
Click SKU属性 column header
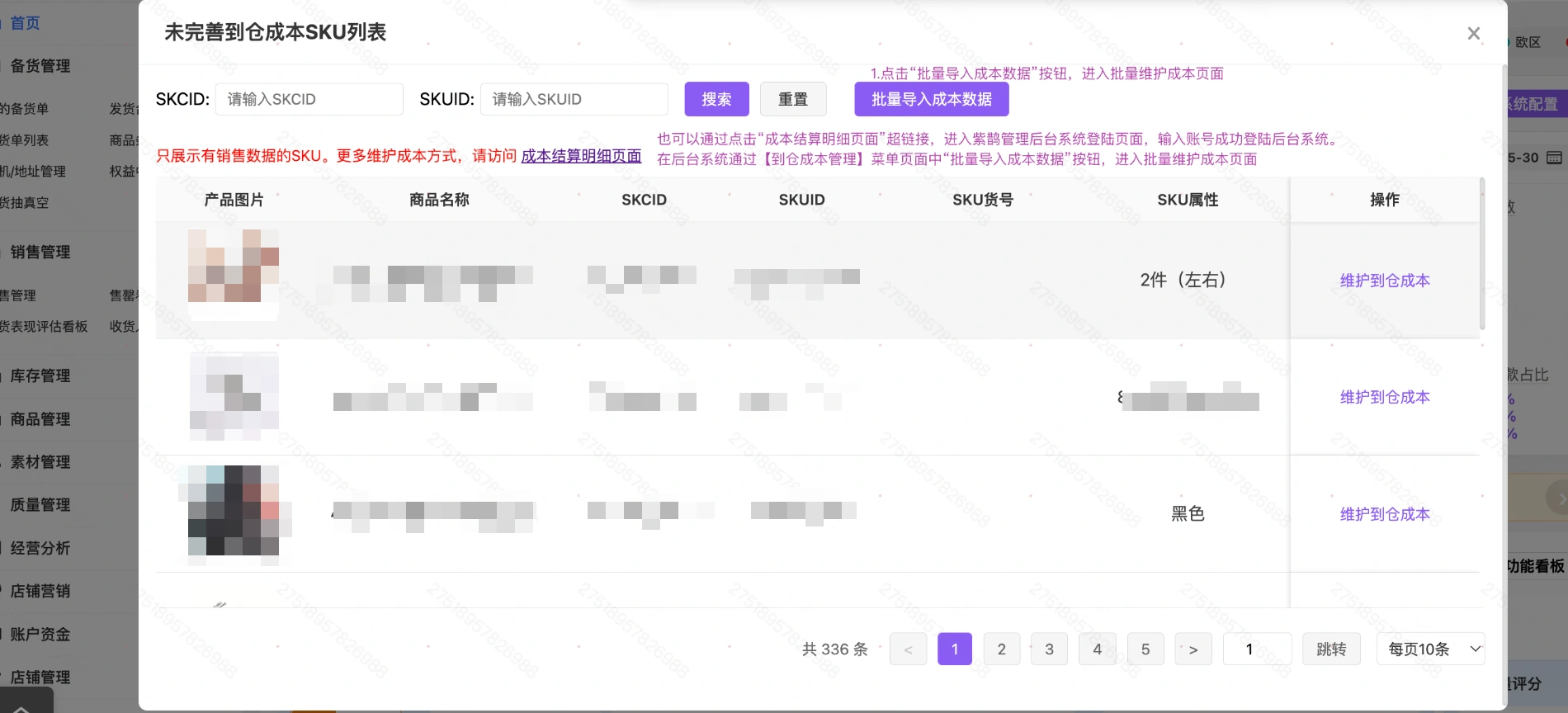tap(1188, 200)
